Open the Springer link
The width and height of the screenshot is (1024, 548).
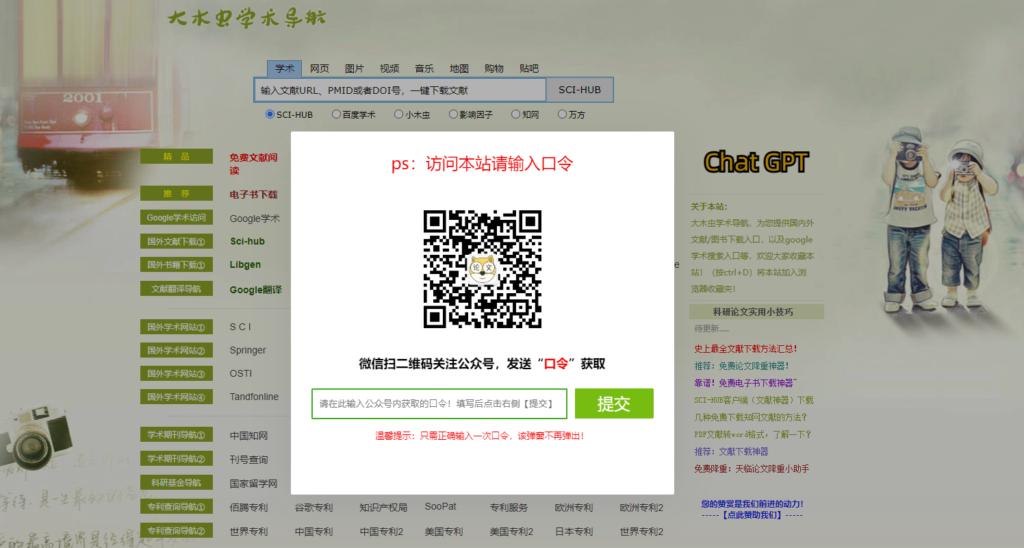pyautogui.click(x=248, y=351)
